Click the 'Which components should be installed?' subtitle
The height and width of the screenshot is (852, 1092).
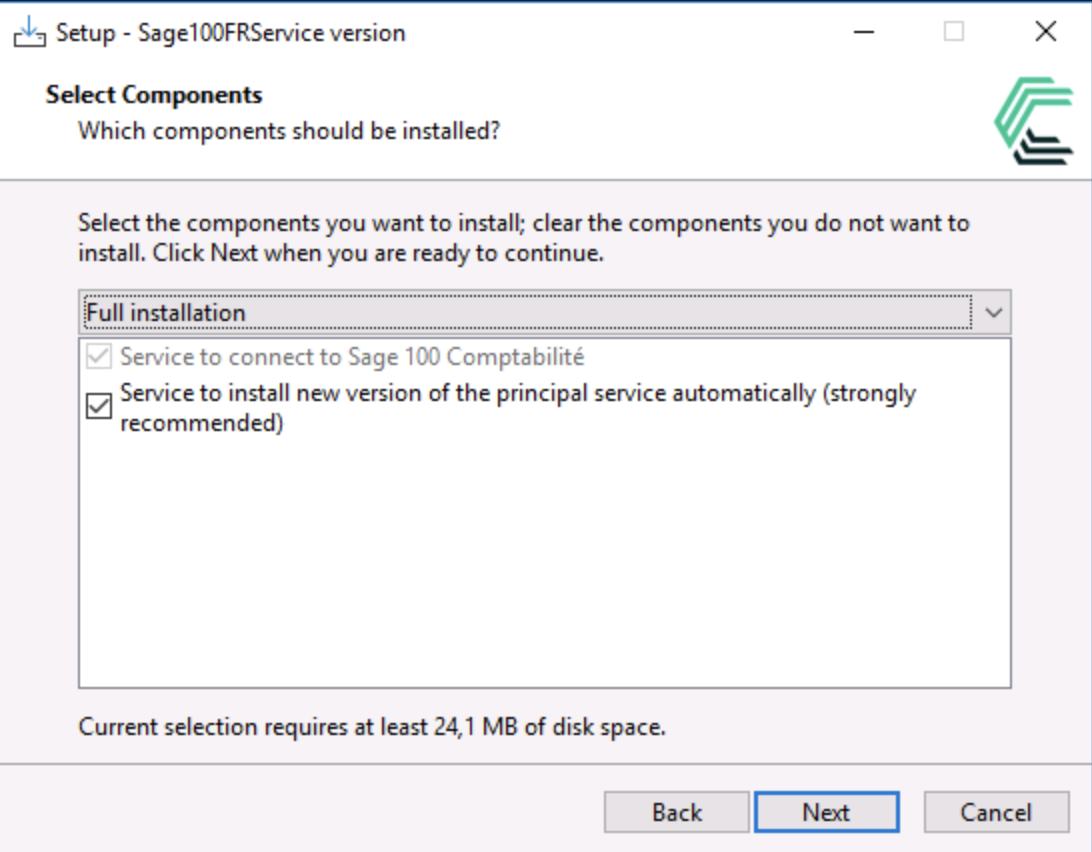click(x=289, y=131)
